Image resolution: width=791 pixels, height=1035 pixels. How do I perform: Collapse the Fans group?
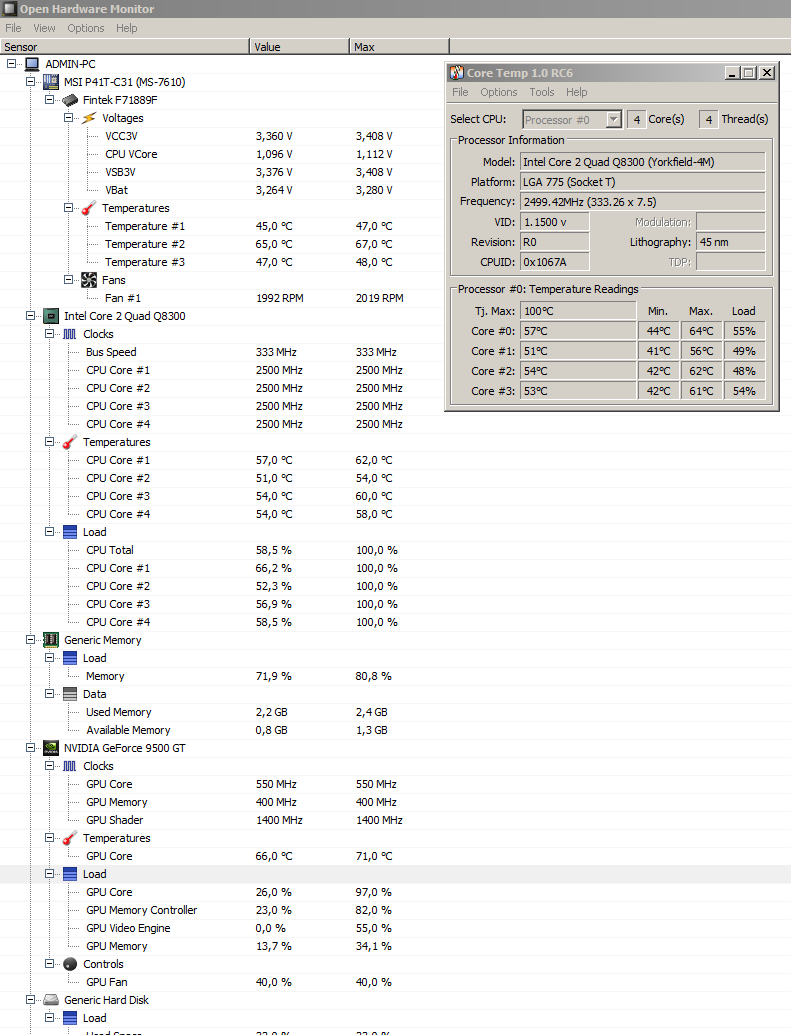pyautogui.click(x=69, y=279)
